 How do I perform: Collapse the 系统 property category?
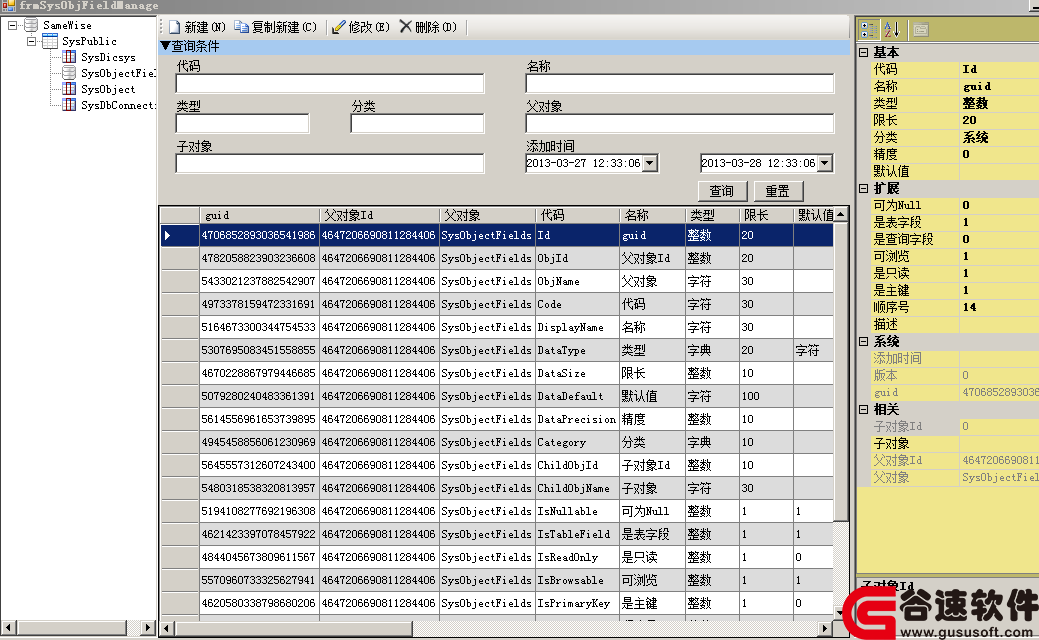tap(863, 341)
